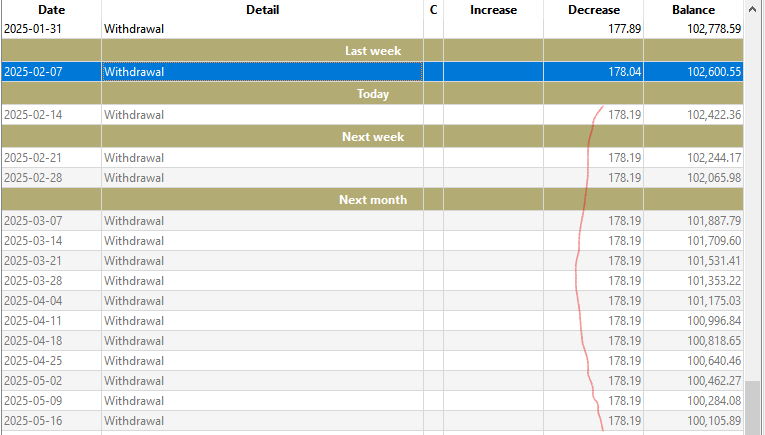Select the Today group header

tap(372, 93)
